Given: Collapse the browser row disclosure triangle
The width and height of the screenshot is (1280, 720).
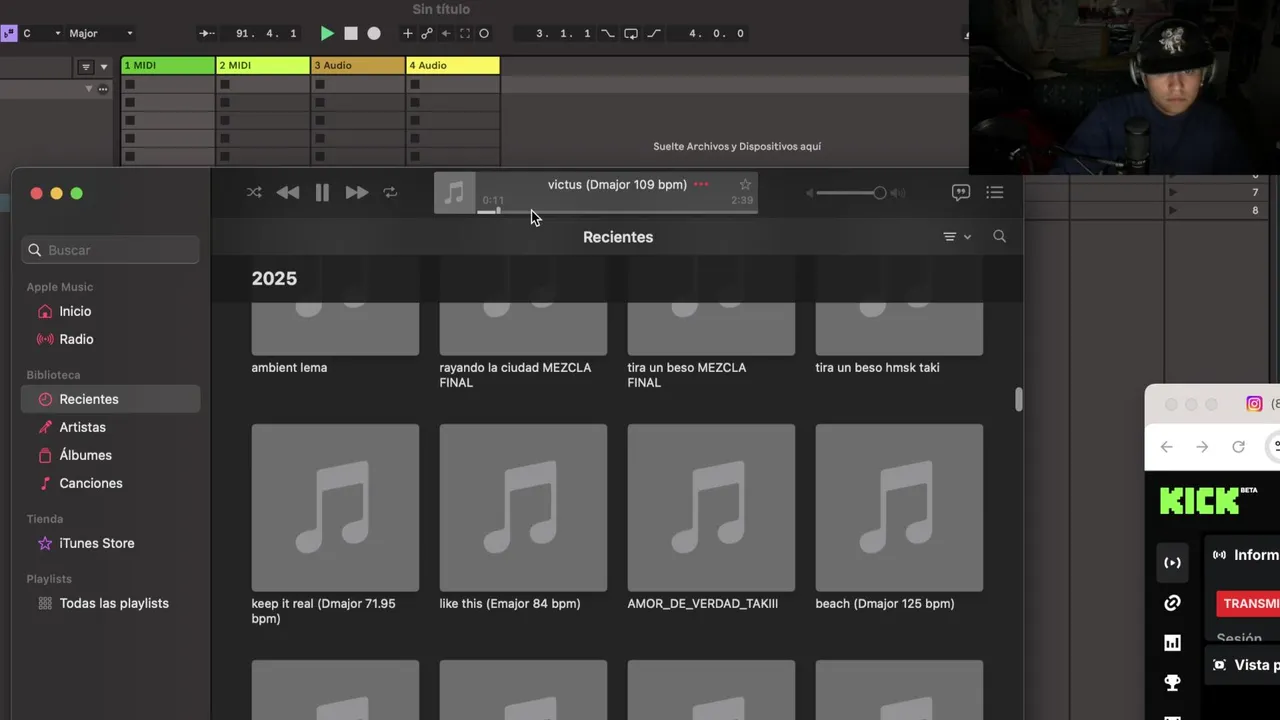Looking at the screenshot, I should point(88,88).
